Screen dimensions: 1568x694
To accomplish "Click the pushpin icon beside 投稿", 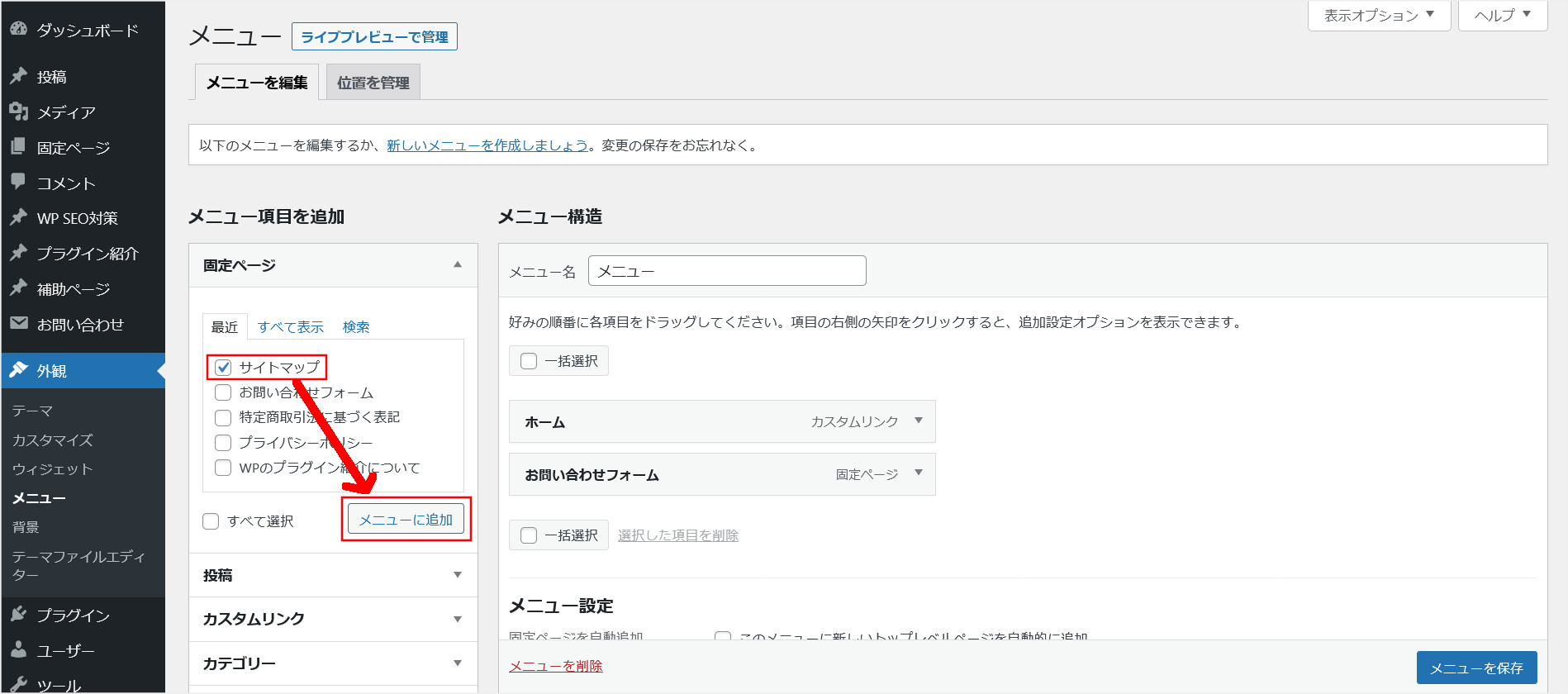I will click(x=19, y=76).
